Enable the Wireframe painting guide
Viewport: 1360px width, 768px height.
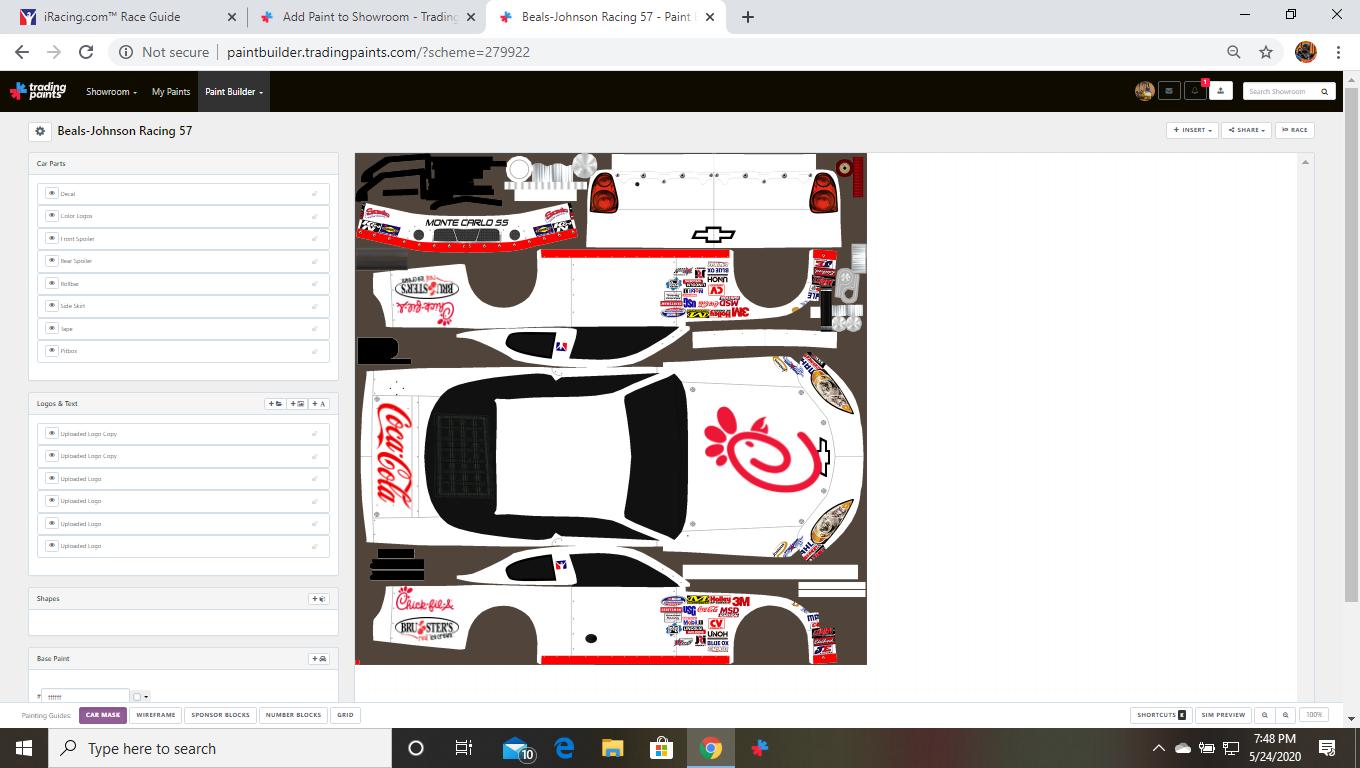[156, 715]
